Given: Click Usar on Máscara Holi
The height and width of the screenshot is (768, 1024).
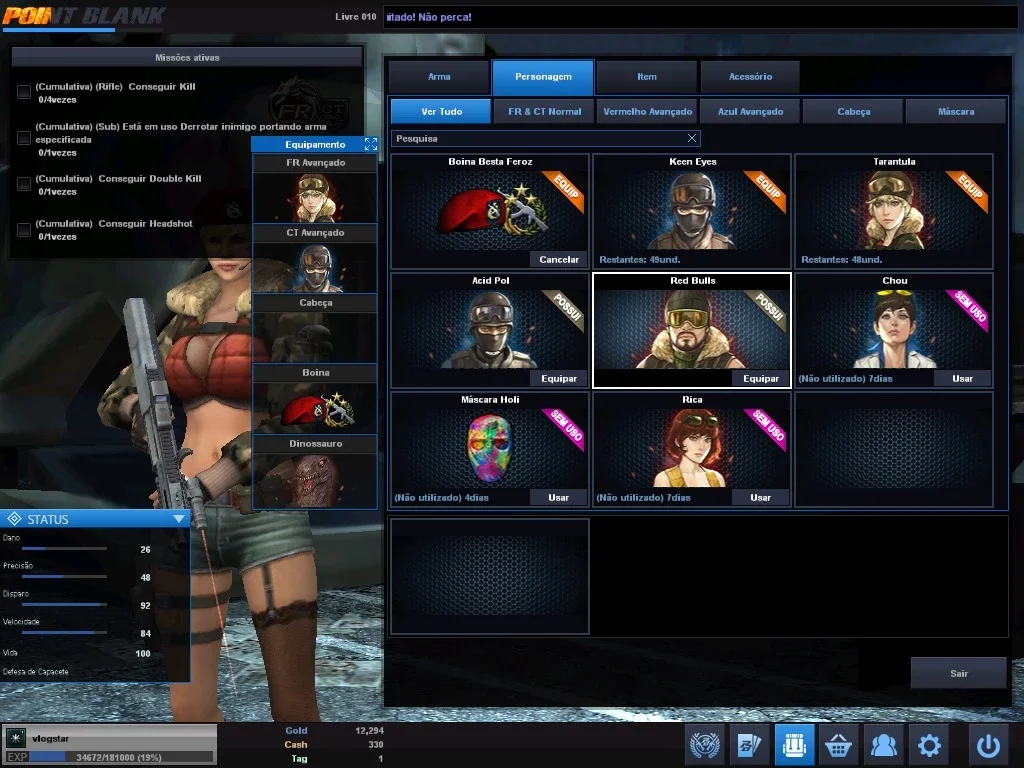Looking at the screenshot, I should pos(558,497).
